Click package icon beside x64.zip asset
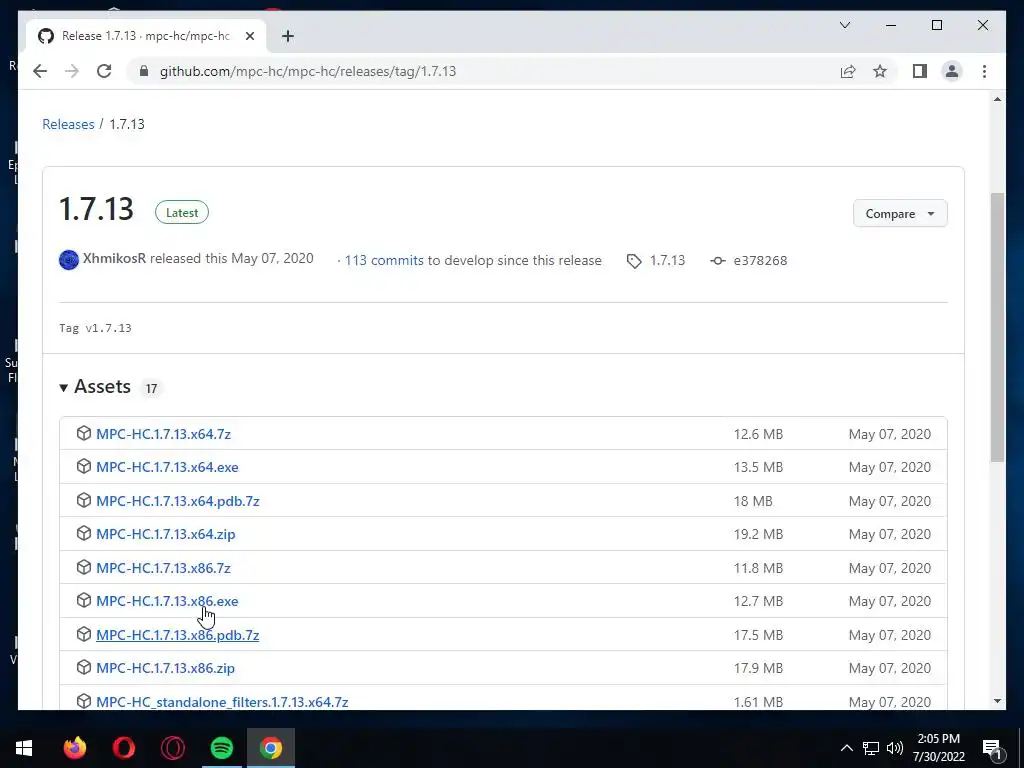The height and width of the screenshot is (768, 1024). coord(84,534)
